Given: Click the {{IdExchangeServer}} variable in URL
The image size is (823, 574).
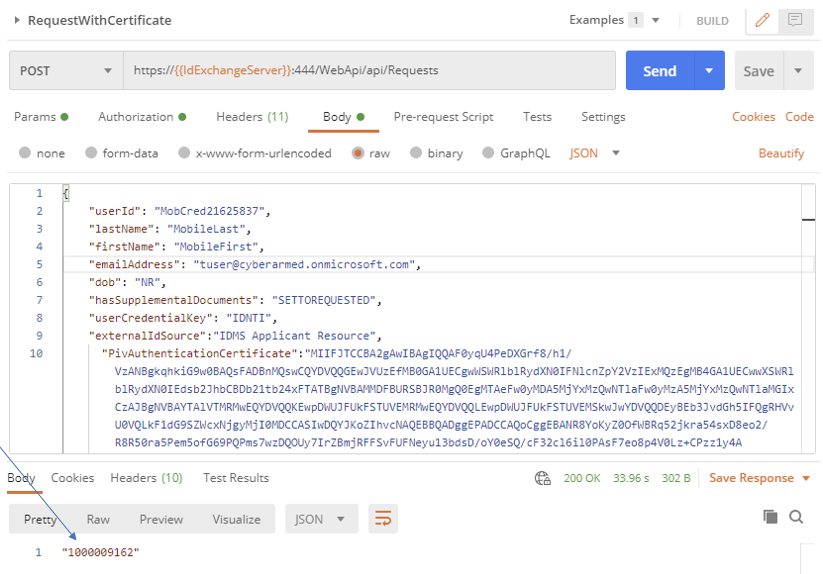Looking at the screenshot, I should (233, 70).
